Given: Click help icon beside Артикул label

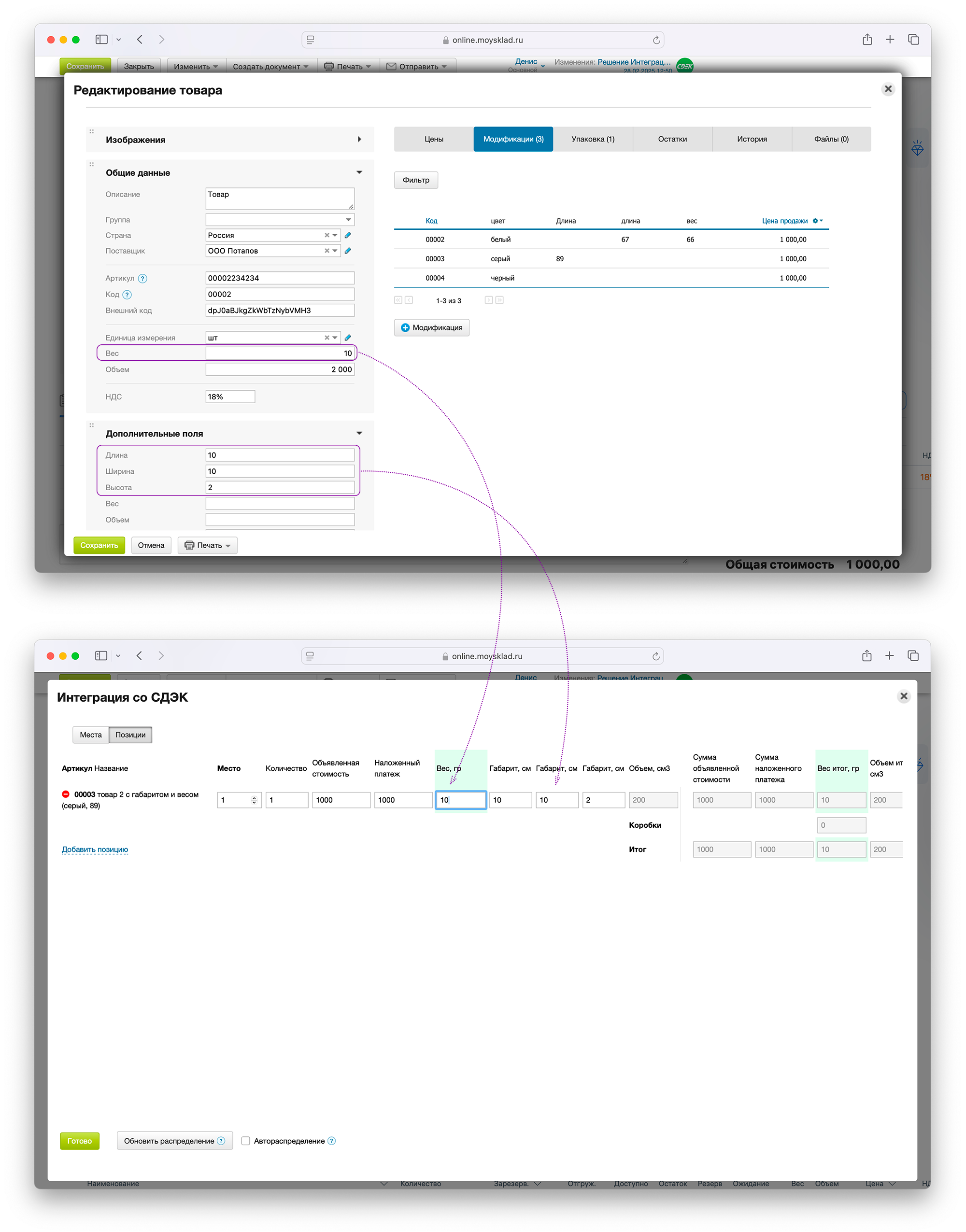Looking at the screenshot, I should (142, 278).
